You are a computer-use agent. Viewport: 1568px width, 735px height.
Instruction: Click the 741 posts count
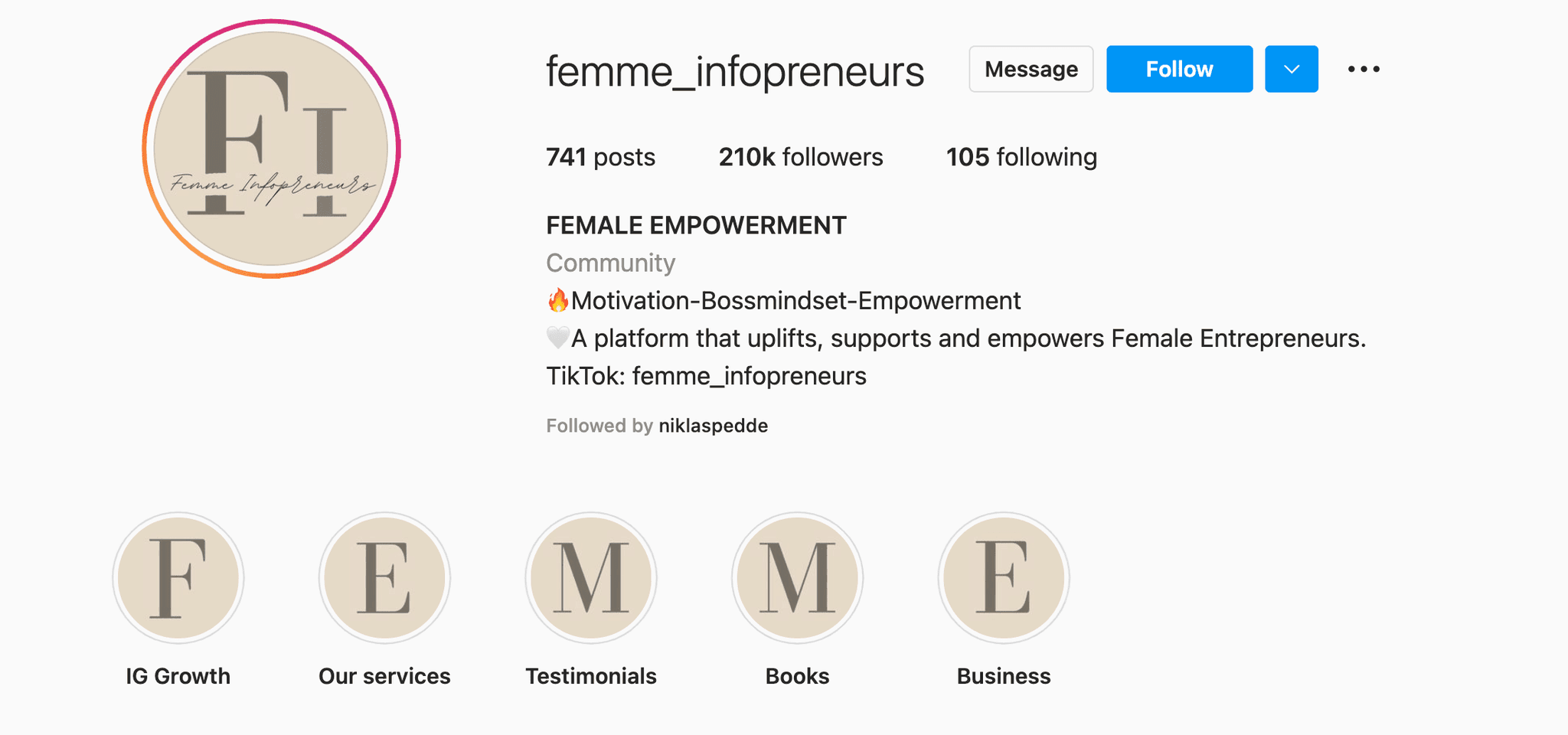pyautogui.click(x=600, y=157)
